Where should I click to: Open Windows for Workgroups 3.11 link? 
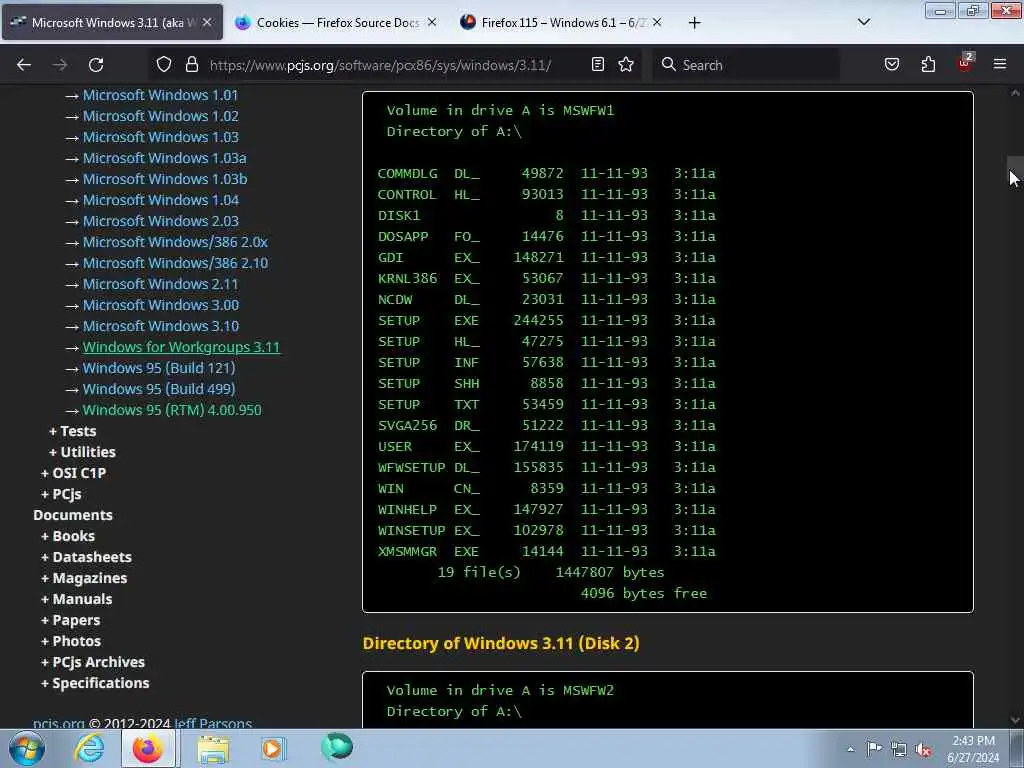pos(181,347)
